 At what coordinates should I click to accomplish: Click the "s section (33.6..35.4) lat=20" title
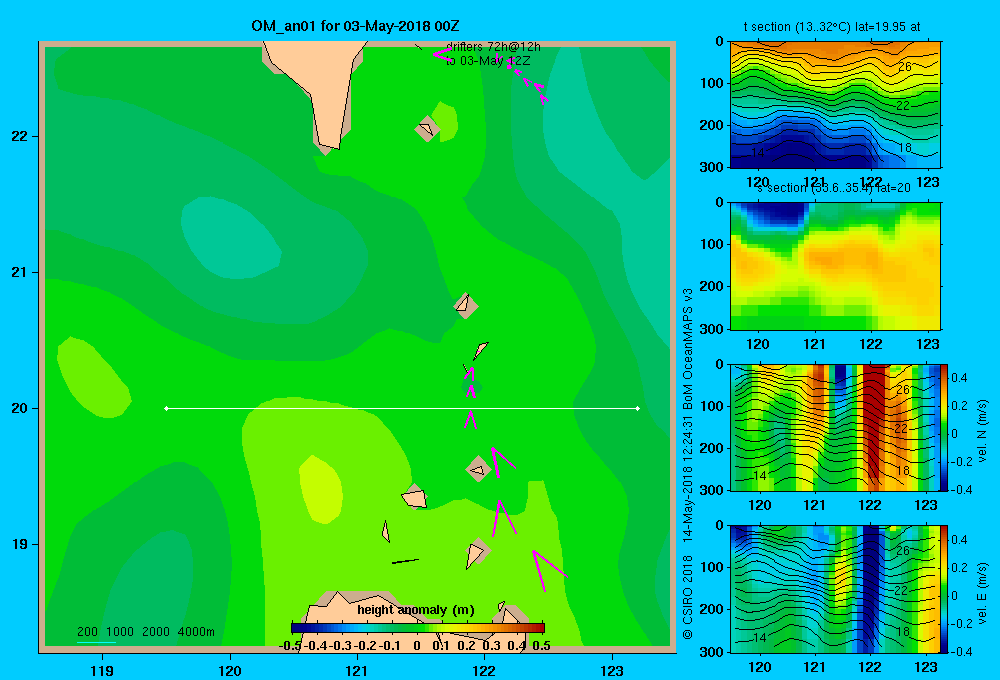point(834,188)
